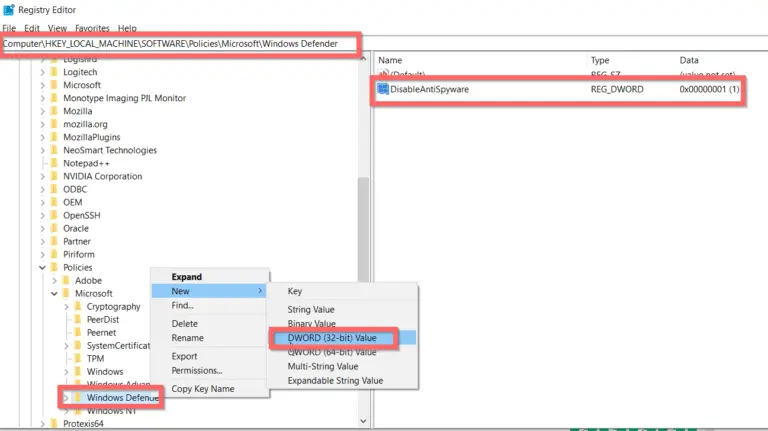Expand the Mozilla key

coord(42,111)
